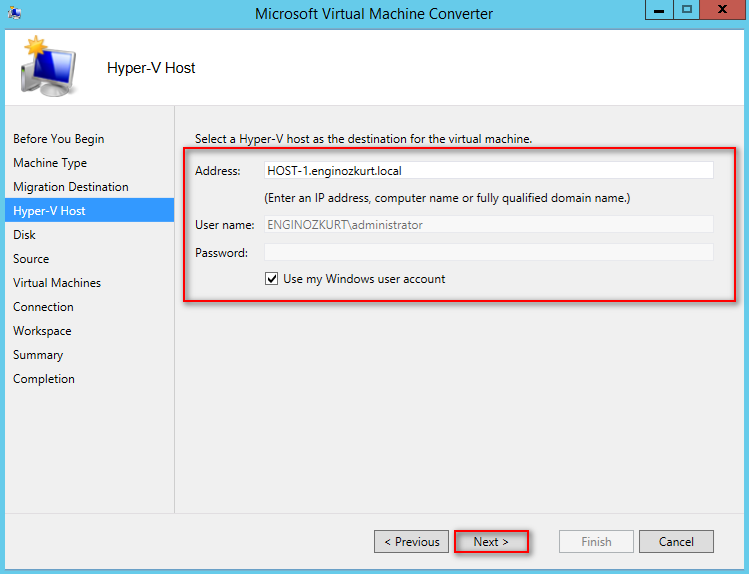Viewport: 749px width, 574px height.
Task: Select Virtual Machines in the sidebar
Action: click(57, 283)
